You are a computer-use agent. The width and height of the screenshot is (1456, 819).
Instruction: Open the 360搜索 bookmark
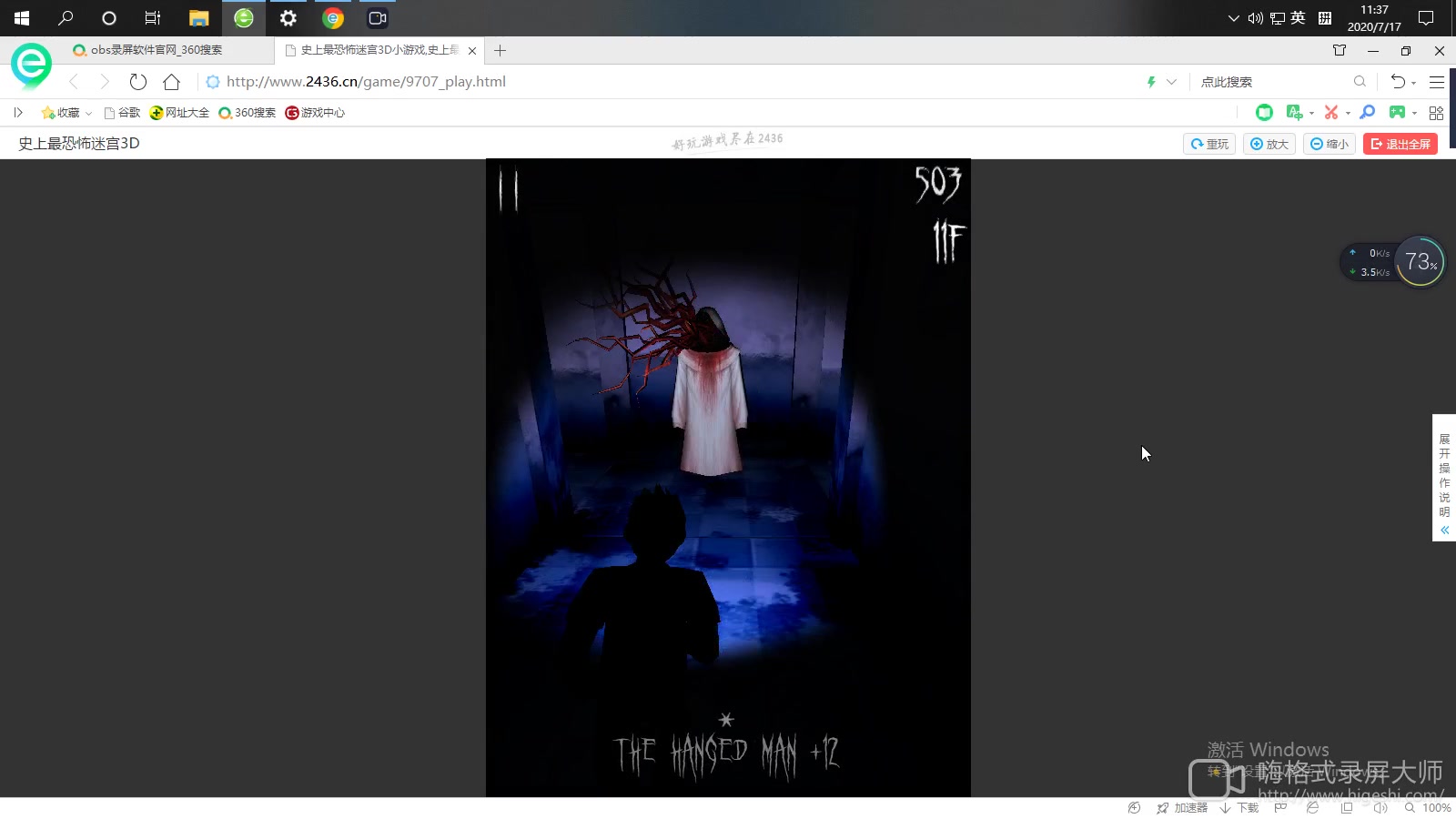tap(247, 113)
